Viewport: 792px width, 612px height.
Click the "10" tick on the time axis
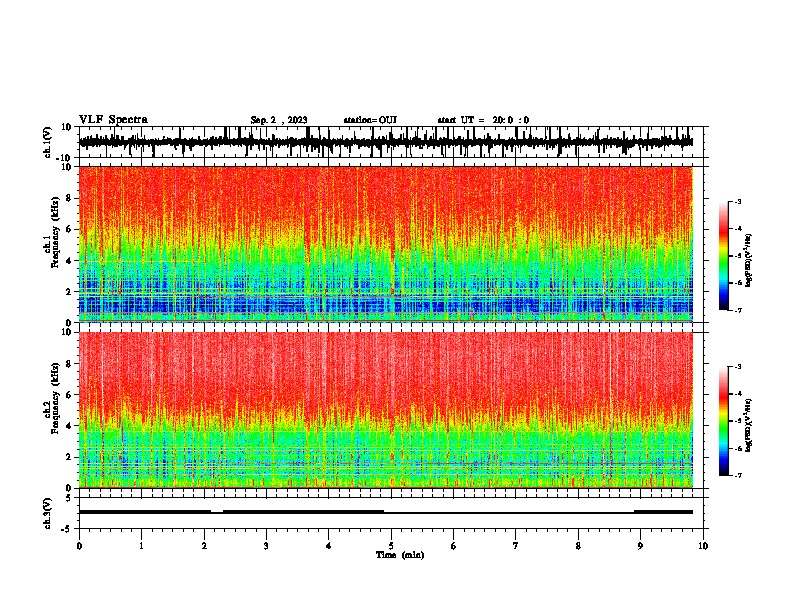click(x=703, y=546)
